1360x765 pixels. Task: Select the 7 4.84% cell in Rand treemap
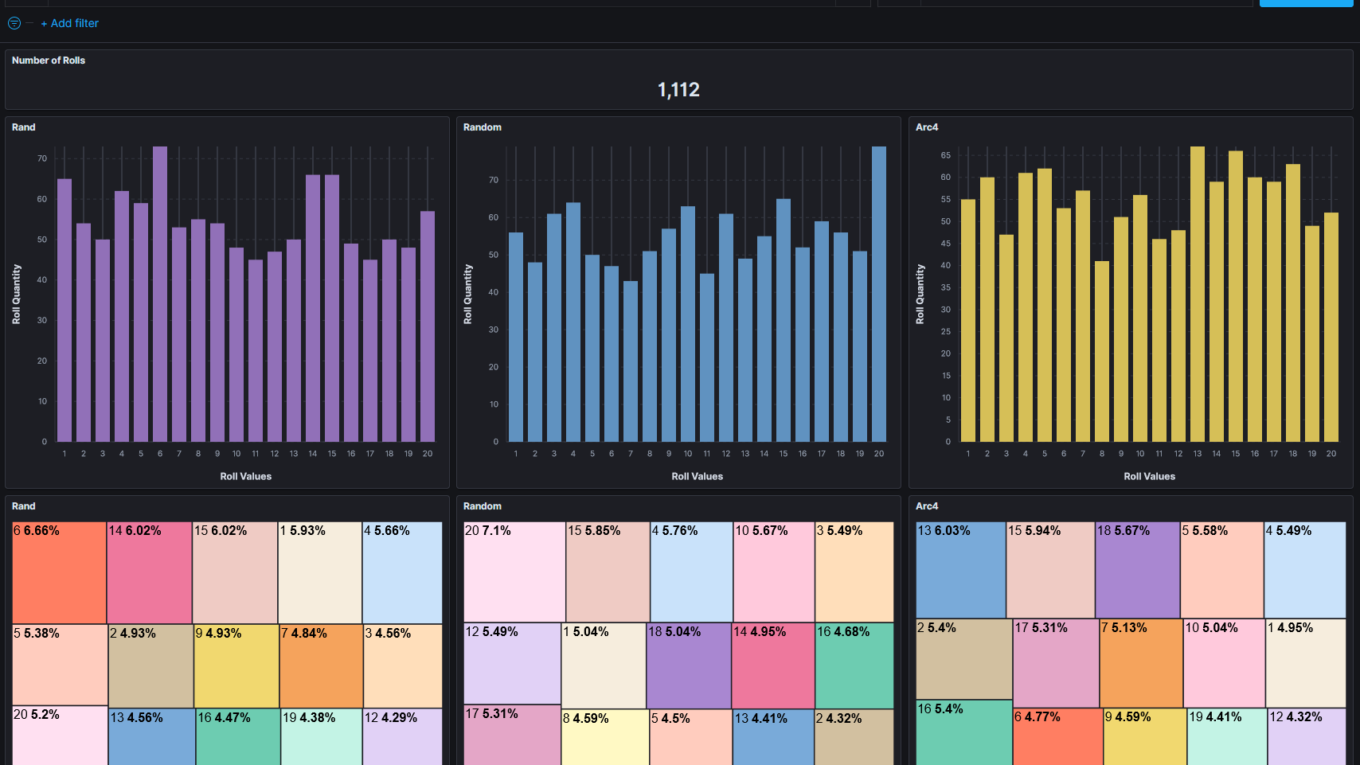click(321, 666)
